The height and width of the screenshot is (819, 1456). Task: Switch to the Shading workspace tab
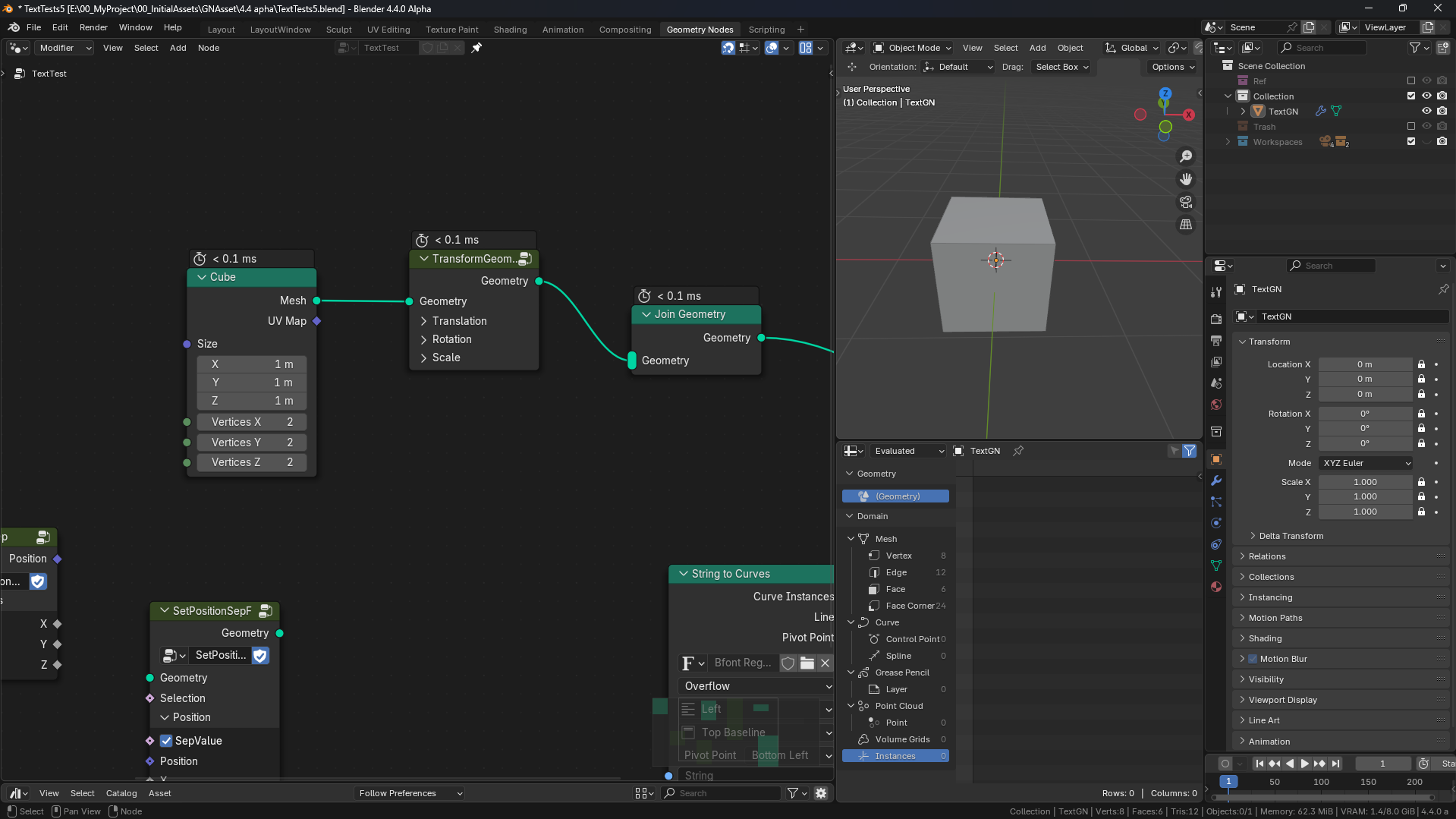[510, 30]
